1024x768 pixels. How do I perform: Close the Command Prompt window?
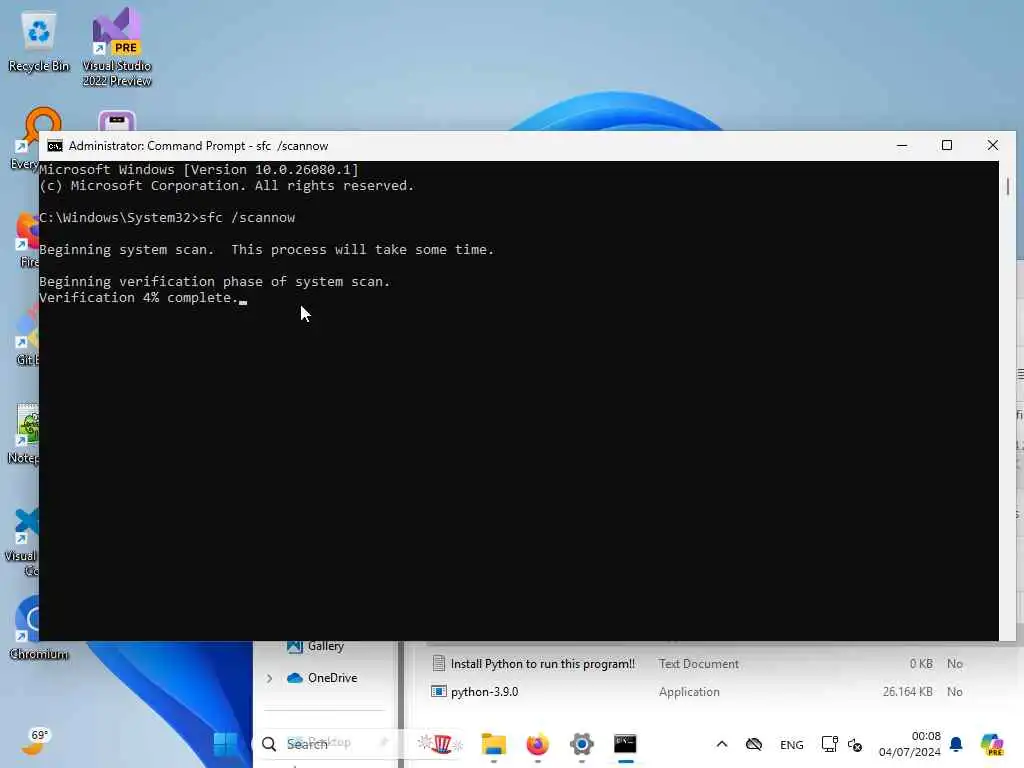point(993,146)
